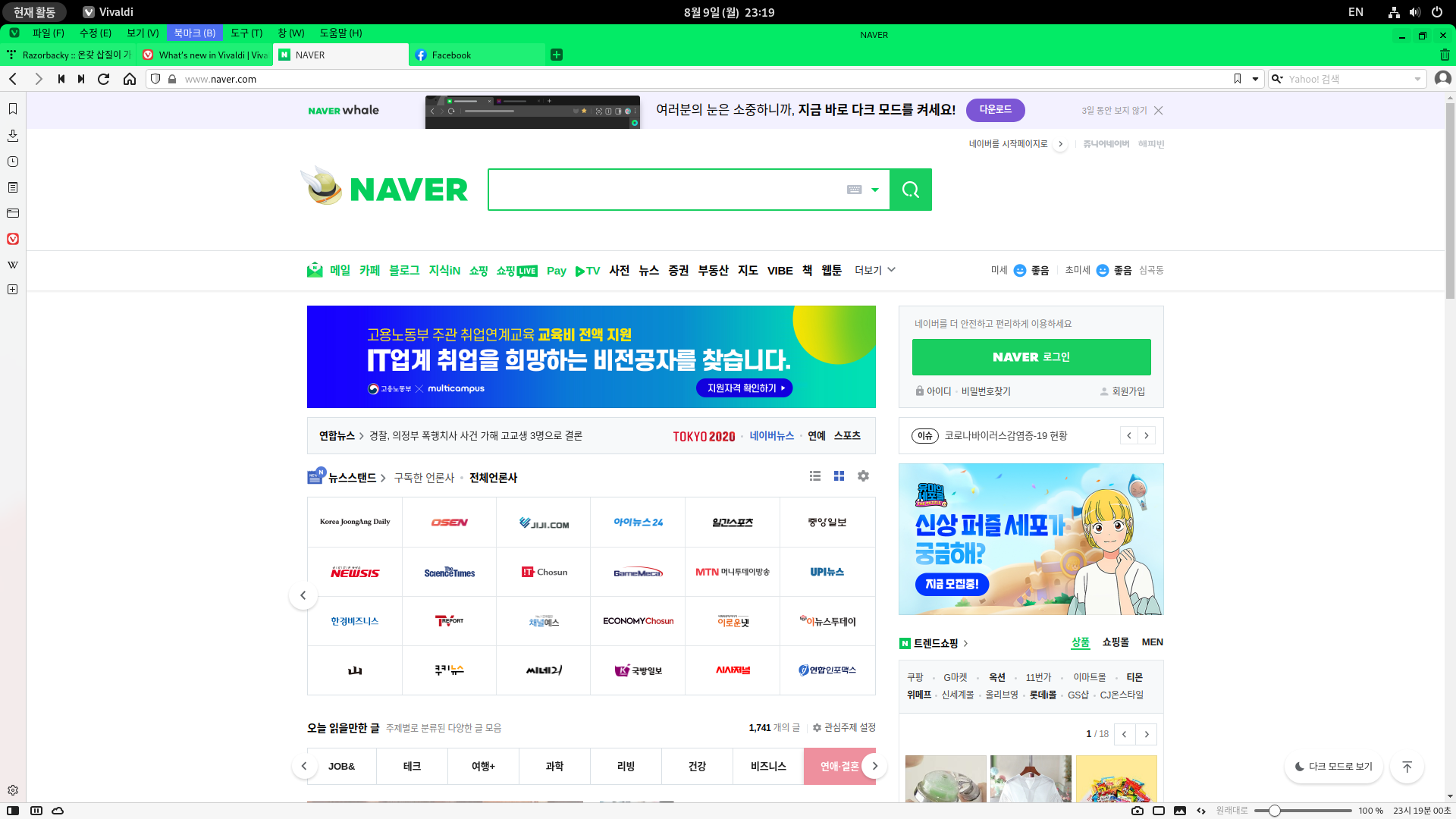Enable dark mode with 다크 모드로 보기
The image size is (1456, 819).
click(1334, 767)
